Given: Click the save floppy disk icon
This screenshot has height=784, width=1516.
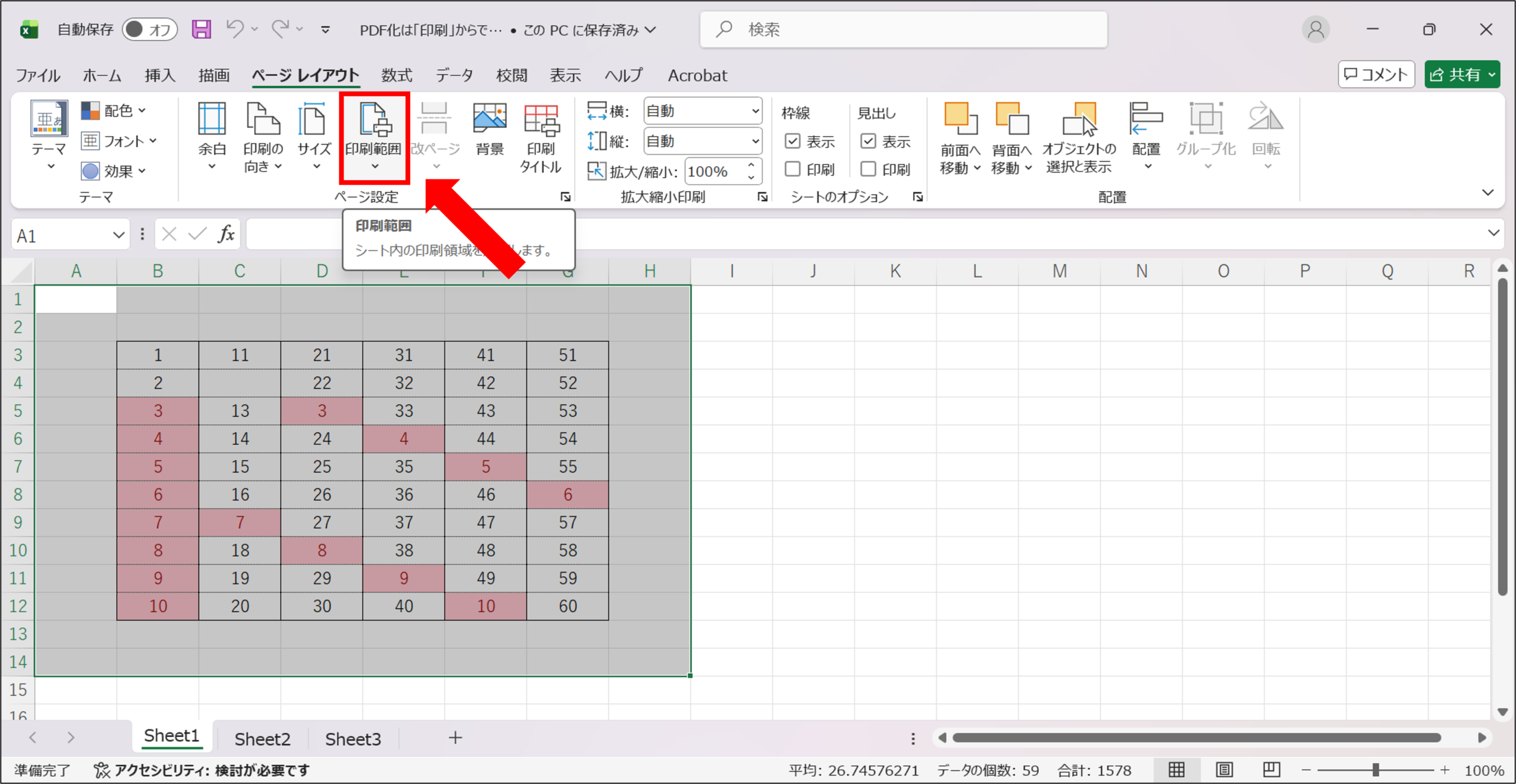Looking at the screenshot, I should click(x=201, y=29).
